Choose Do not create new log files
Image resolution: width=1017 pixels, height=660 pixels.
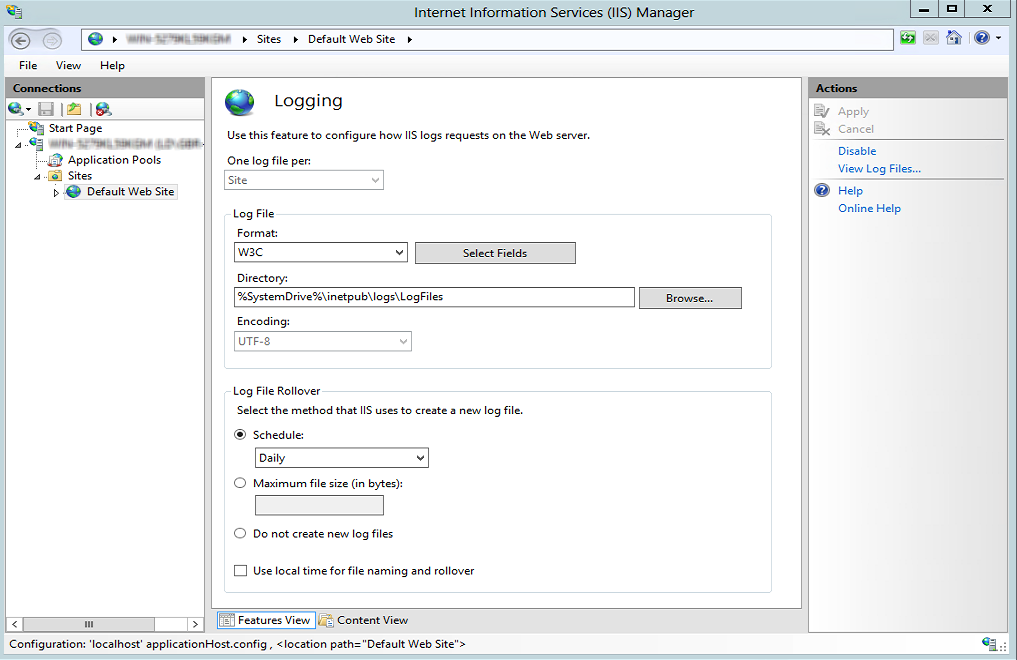tap(240, 534)
